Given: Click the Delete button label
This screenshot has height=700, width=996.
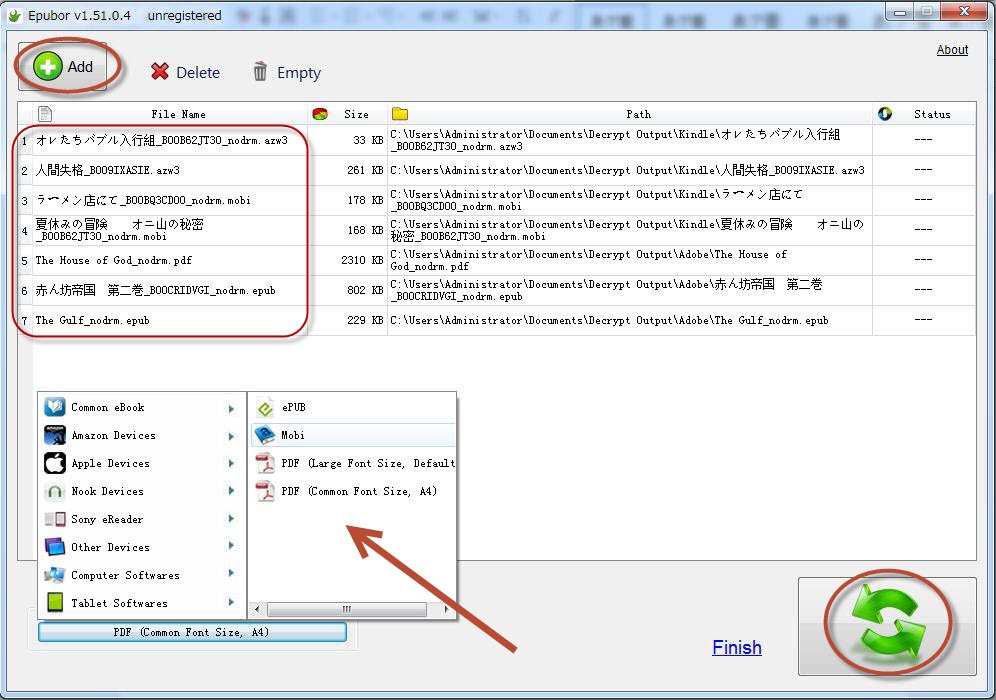Looking at the screenshot, I should click(x=198, y=72).
